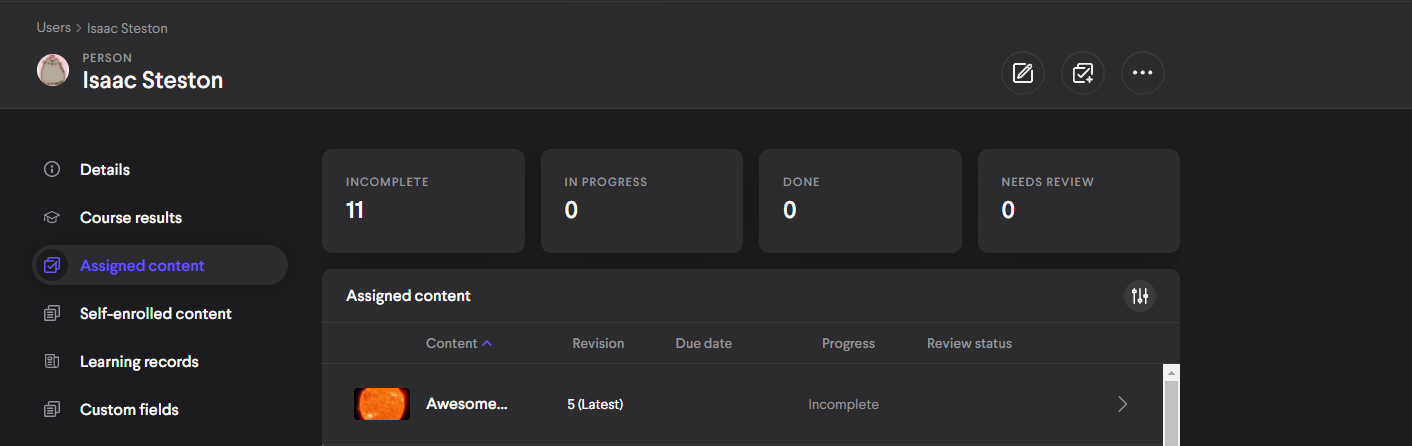
Task: Click the Users breadcrumb link
Action: [x=53, y=28]
